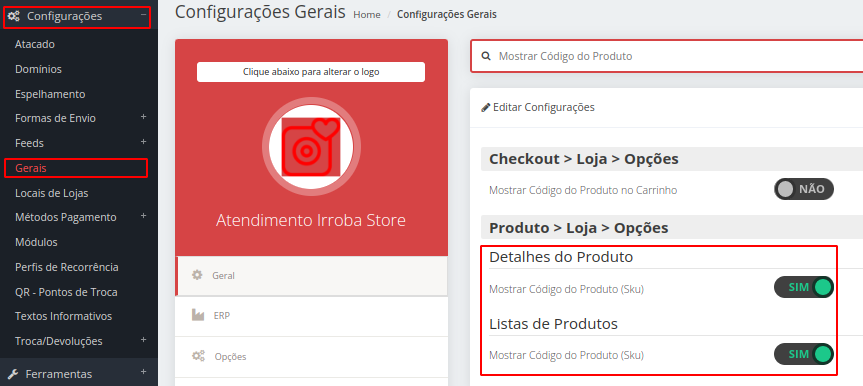863x386 pixels.
Task: Click the Ferramentas wrench icon
Action: click(x=14, y=374)
